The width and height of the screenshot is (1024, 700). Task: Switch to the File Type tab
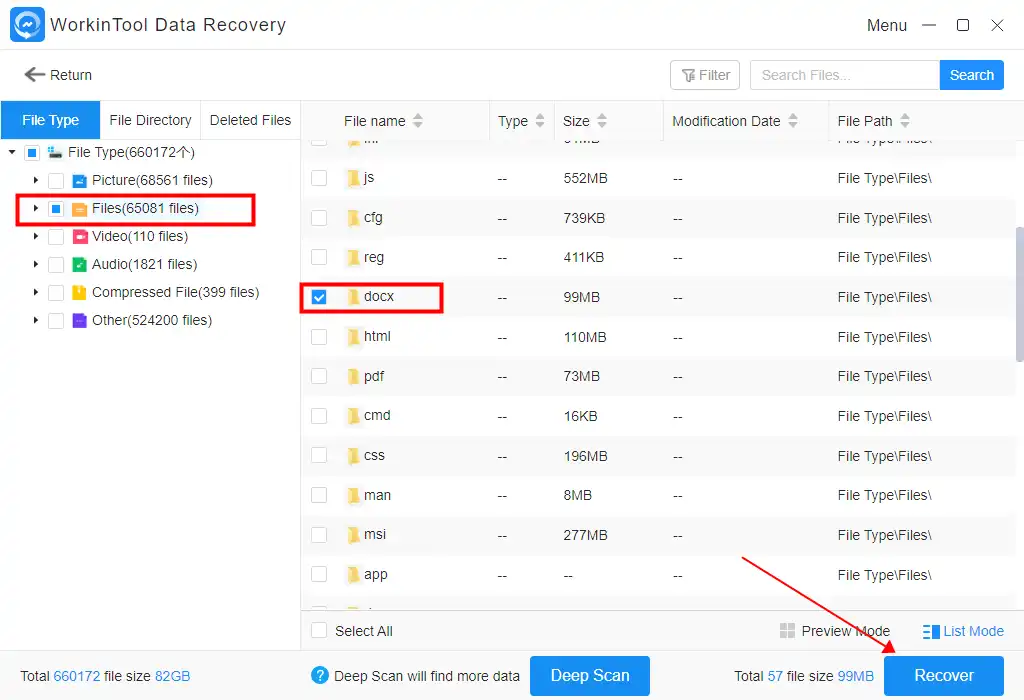50,120
